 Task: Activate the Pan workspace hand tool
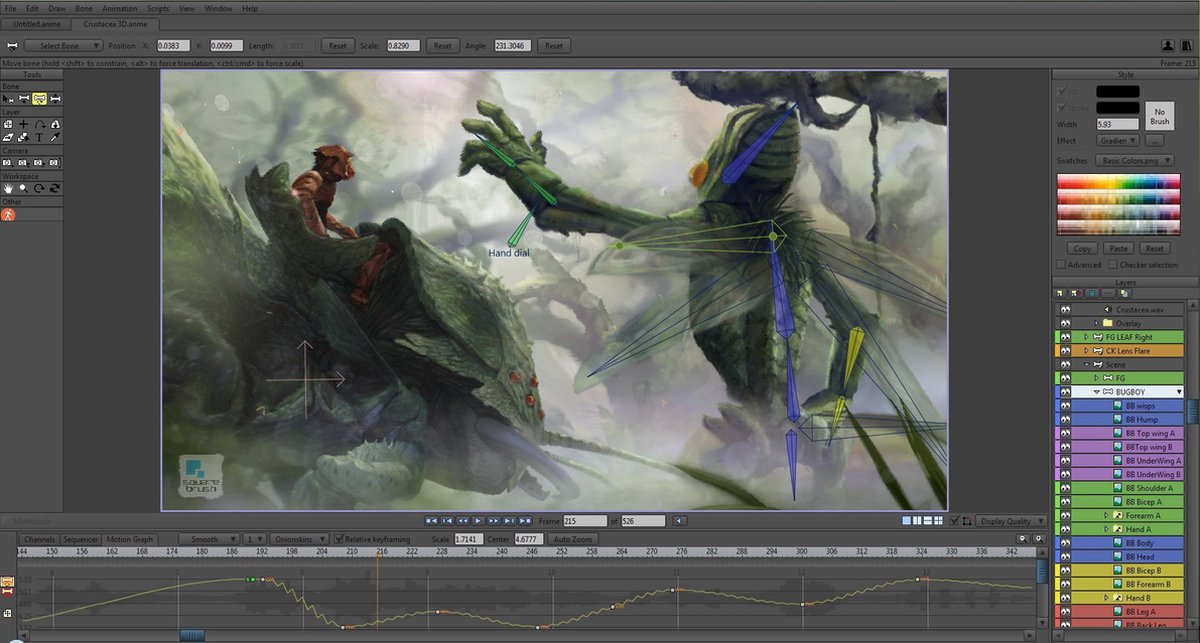coord(7,187)
